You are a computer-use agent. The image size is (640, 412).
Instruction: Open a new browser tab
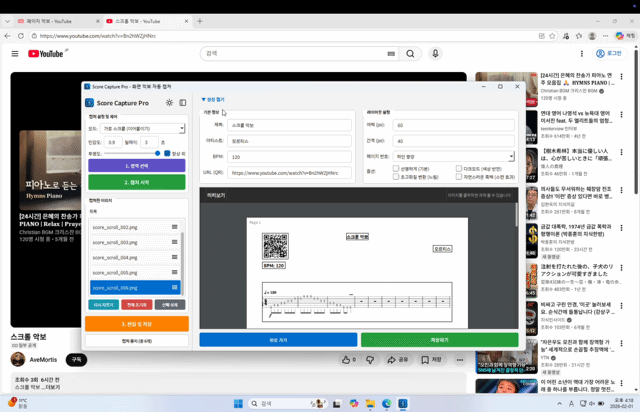[x=200, y=20]
